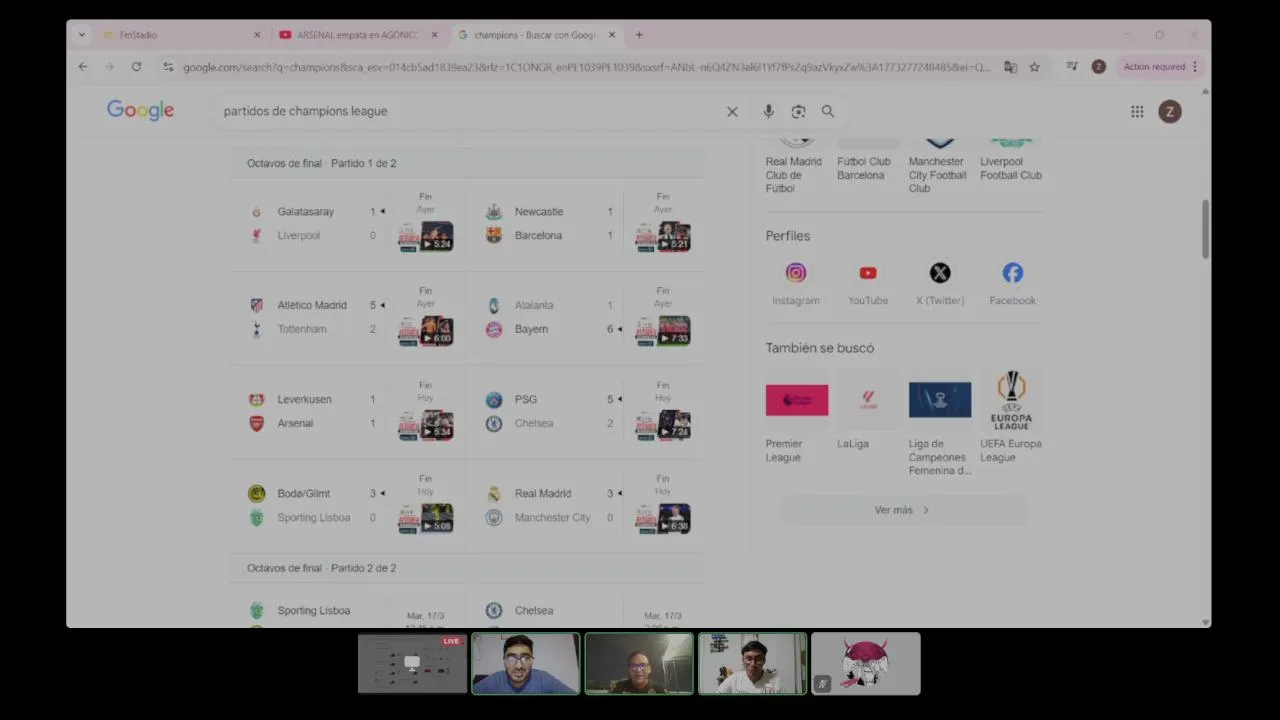Open translate page icon in address bar
The image size is (1280, 720).
pyautogui.click(x=1010, y=67)
